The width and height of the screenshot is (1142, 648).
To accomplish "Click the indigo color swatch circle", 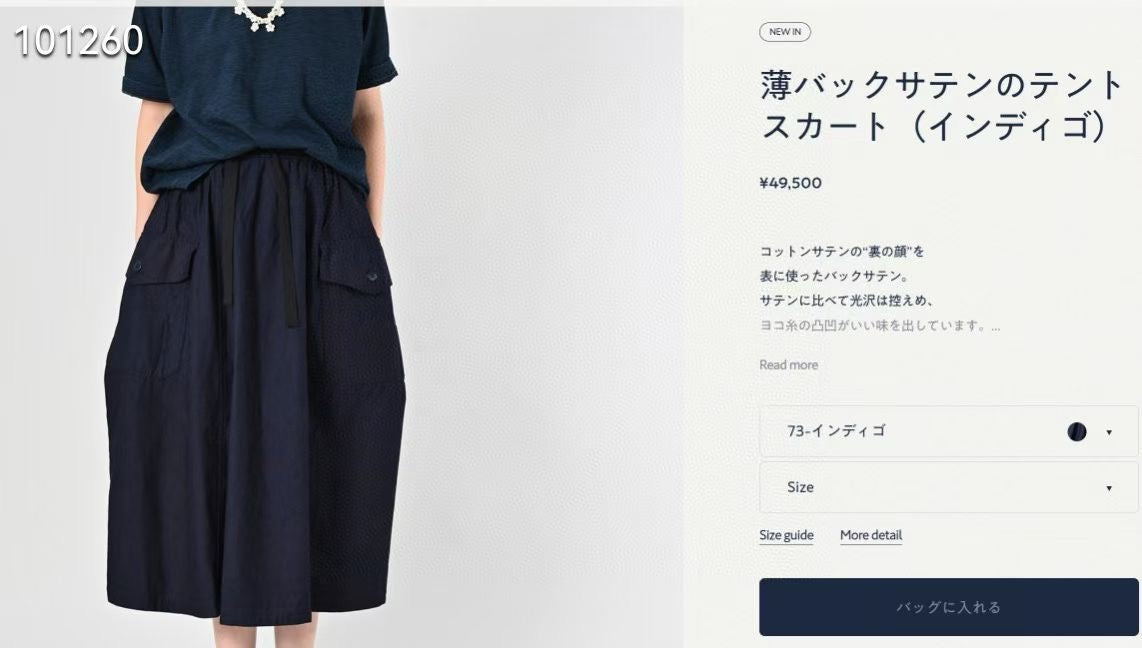I will (1076, 432).
